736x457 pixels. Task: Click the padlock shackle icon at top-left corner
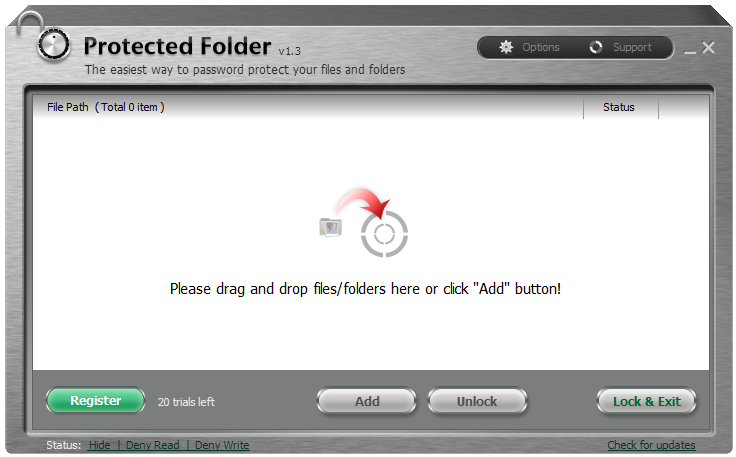click(x=30, y=23)
